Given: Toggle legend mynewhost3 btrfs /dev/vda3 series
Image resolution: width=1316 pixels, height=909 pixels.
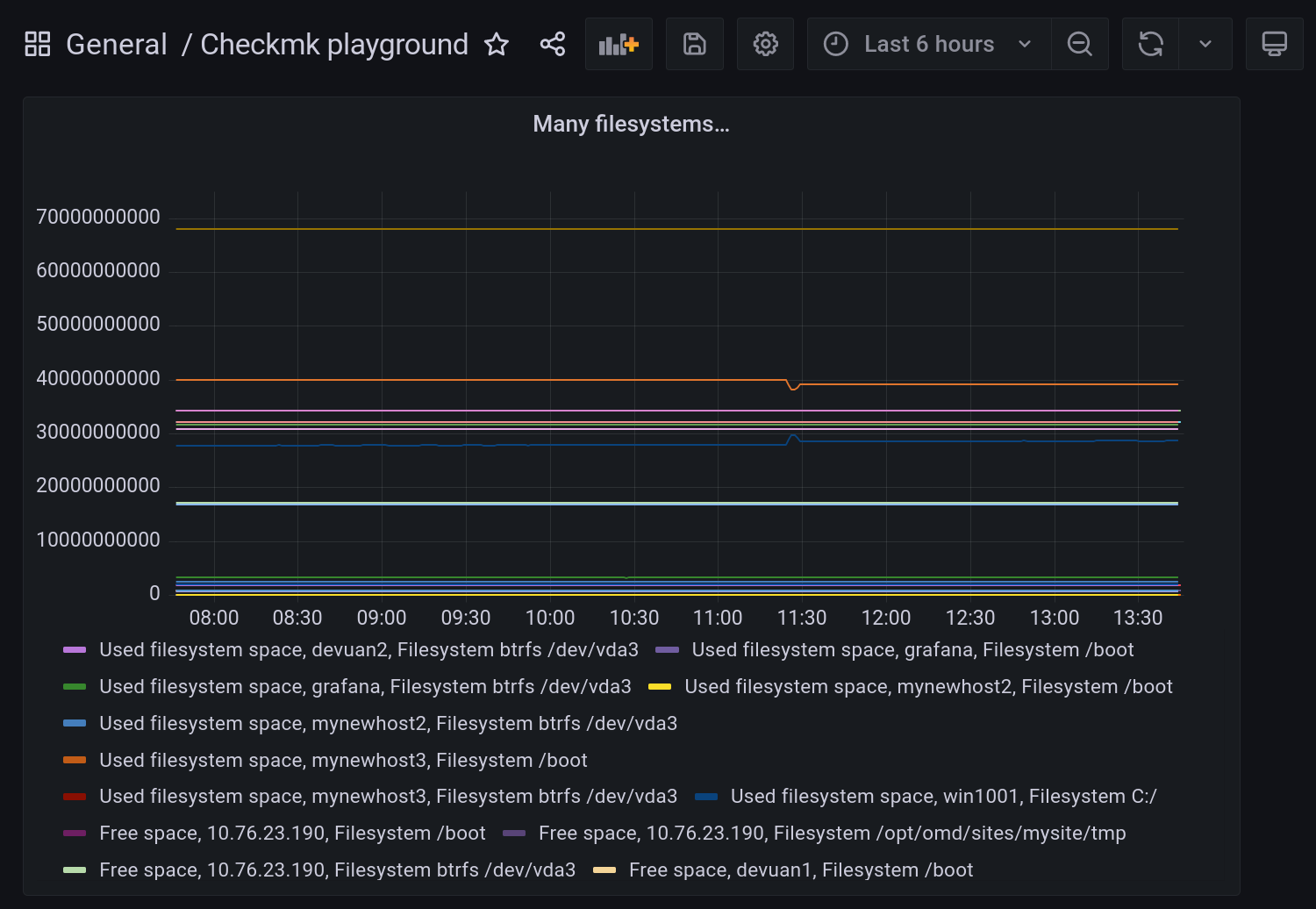Looking at the screenshot, I should click(x=388, y=797).
